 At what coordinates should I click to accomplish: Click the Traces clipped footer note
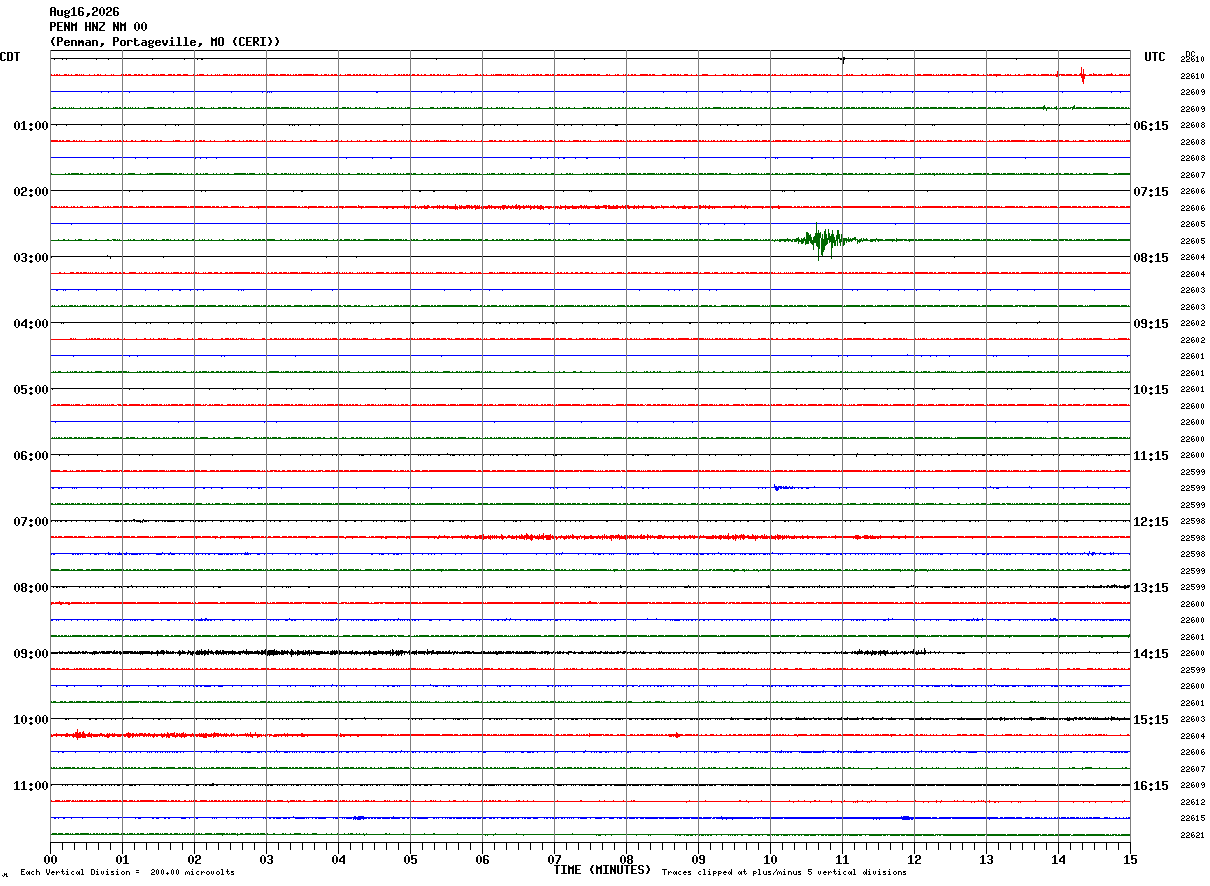click(784, 873)
